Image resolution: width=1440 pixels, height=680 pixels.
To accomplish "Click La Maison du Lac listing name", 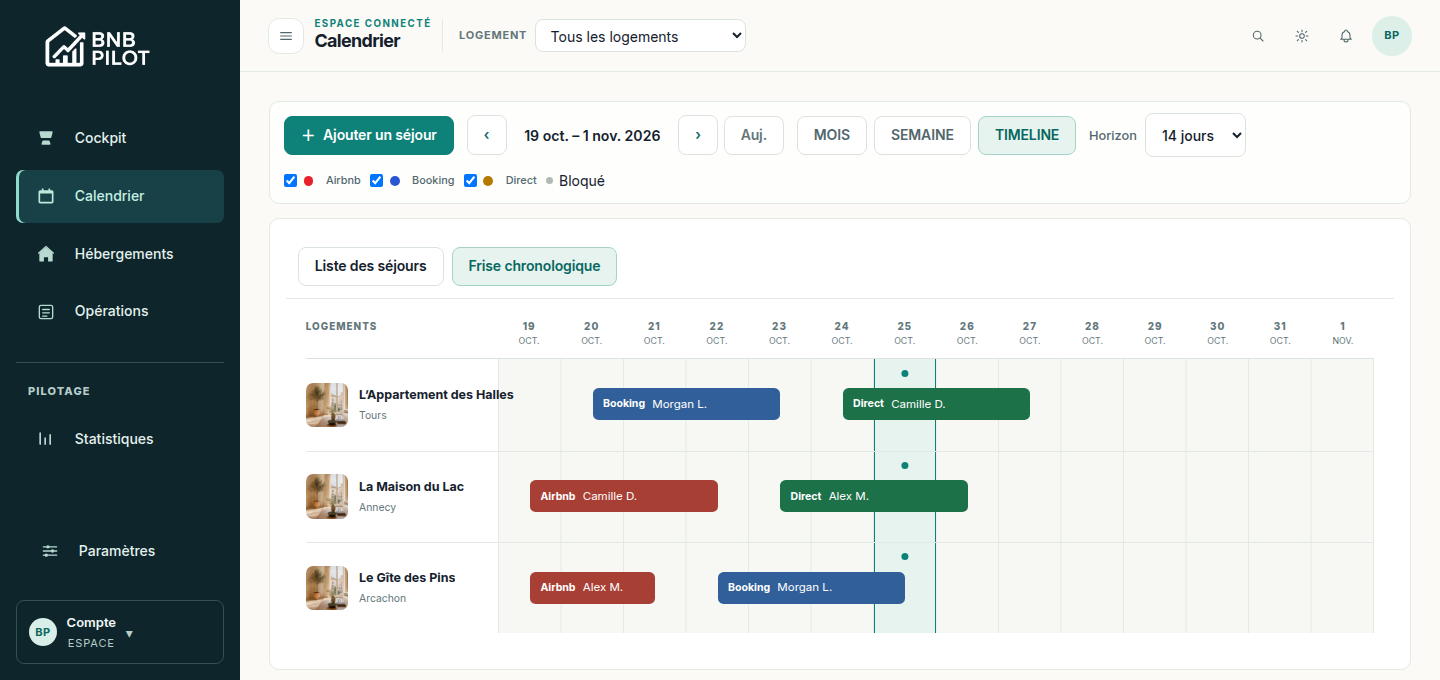I will click(x=411, y=487).
